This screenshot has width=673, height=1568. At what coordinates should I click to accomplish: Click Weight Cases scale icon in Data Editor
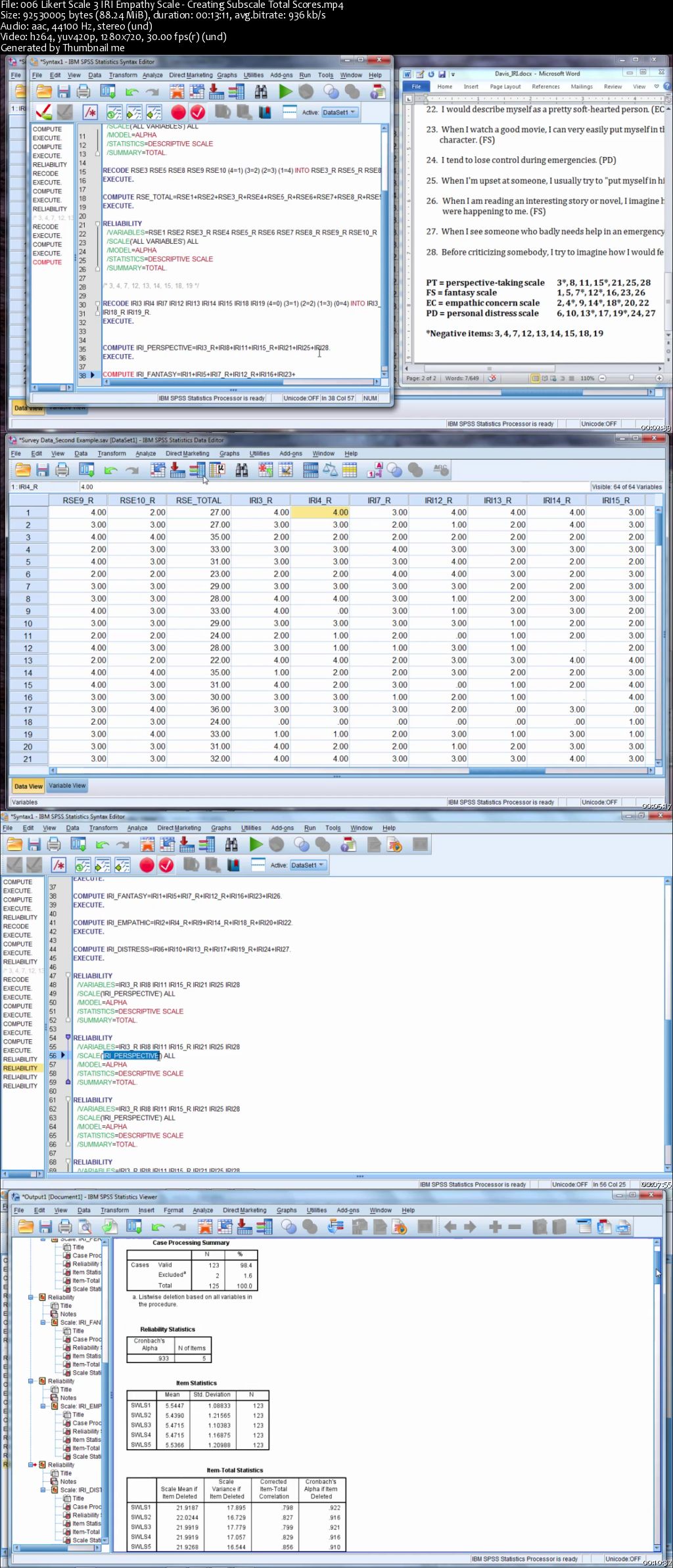(330, 470)
